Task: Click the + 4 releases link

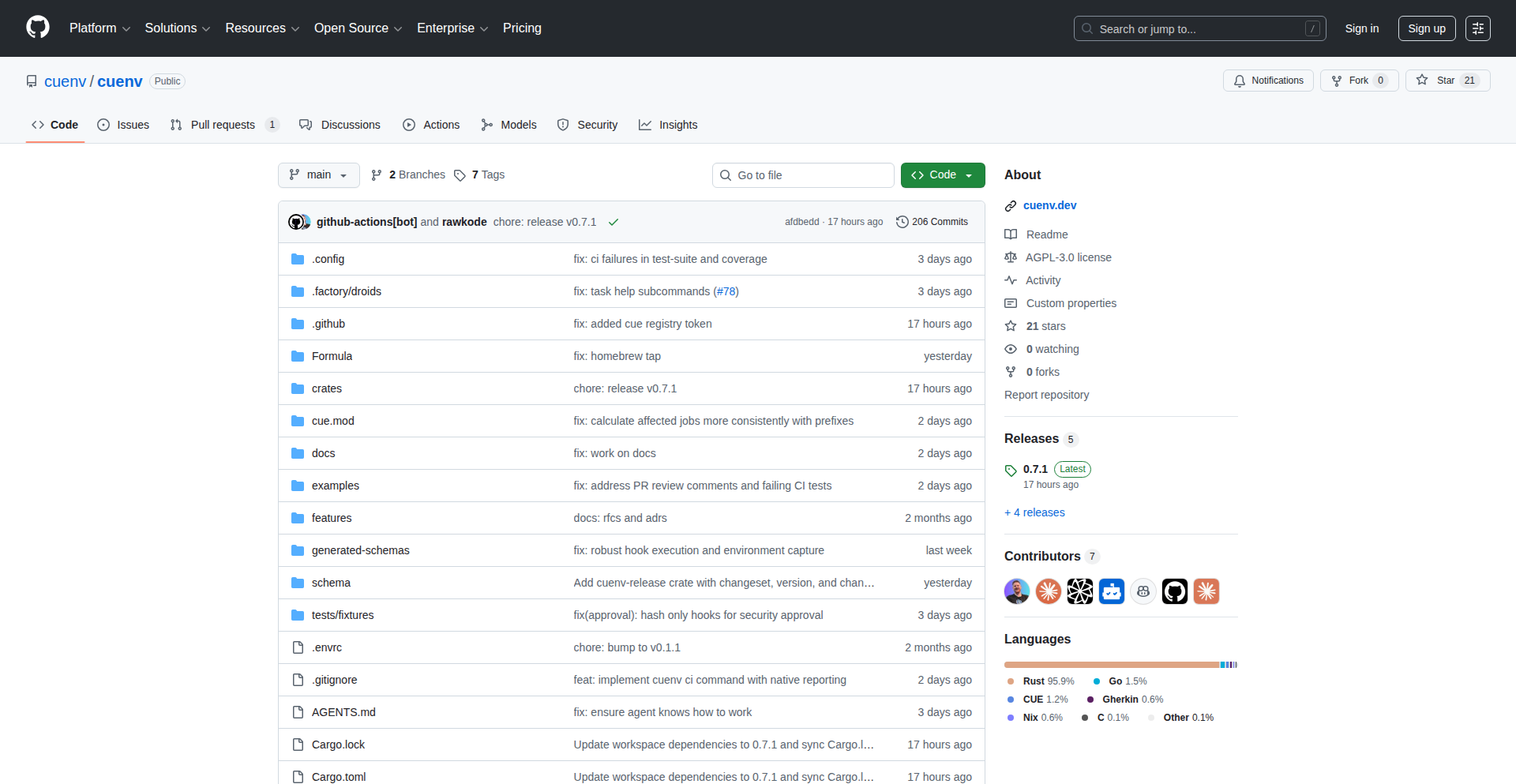Action: (x=1034, y=512)
